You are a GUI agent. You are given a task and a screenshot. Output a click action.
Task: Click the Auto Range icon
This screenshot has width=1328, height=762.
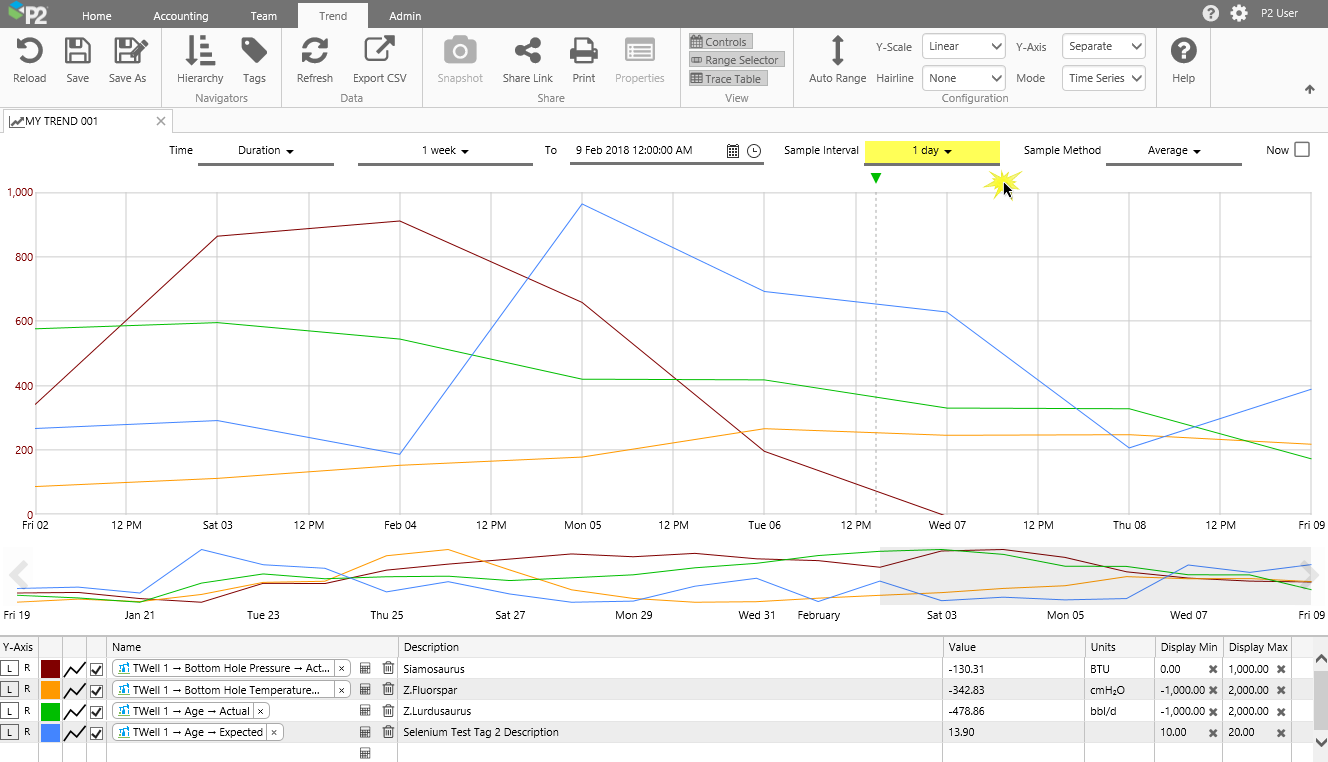point(837,51)
